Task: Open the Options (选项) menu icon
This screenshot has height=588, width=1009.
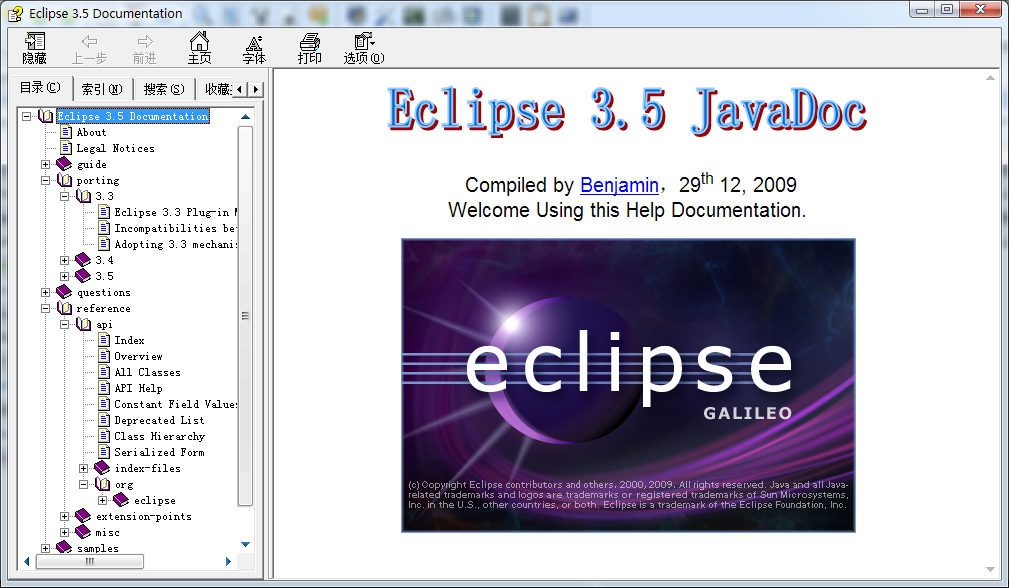Action: coord(364,48)
